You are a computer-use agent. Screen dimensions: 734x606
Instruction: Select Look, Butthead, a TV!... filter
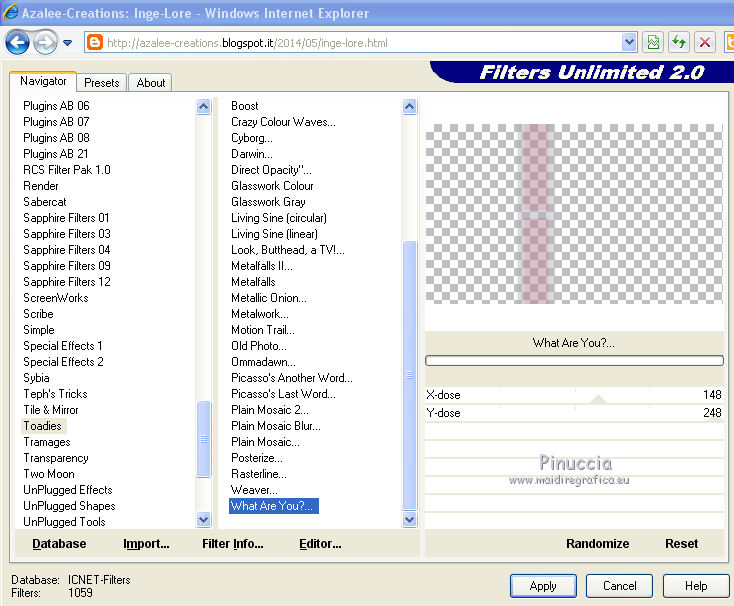[288, 250]
